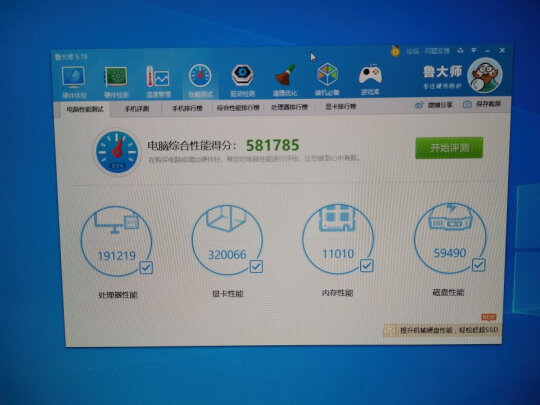Click the memory score 11010
Screen dimensions: 540x405
click(338, 254)
